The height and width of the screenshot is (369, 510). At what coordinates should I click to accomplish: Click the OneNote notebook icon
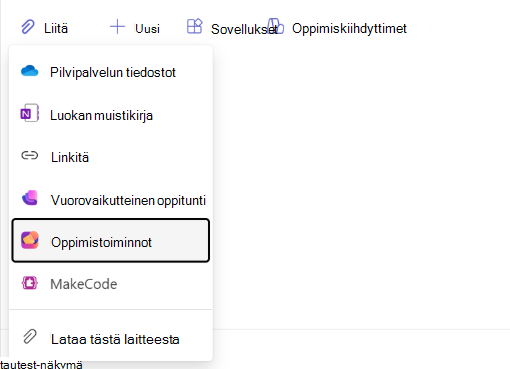tap(30, 113)
